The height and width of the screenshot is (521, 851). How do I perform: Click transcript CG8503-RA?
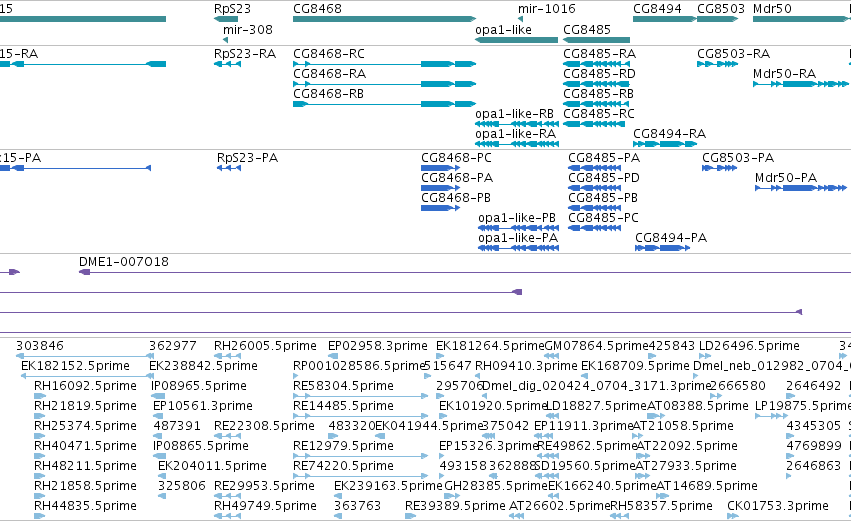[733, 54]
